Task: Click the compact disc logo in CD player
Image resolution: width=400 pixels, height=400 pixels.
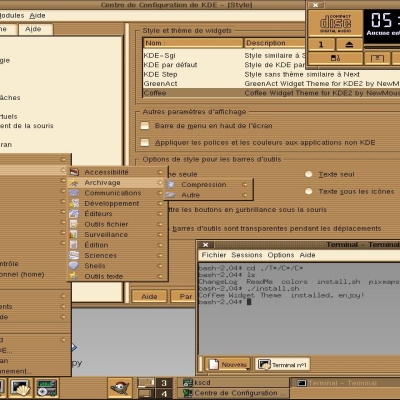Action: point(335,23)
